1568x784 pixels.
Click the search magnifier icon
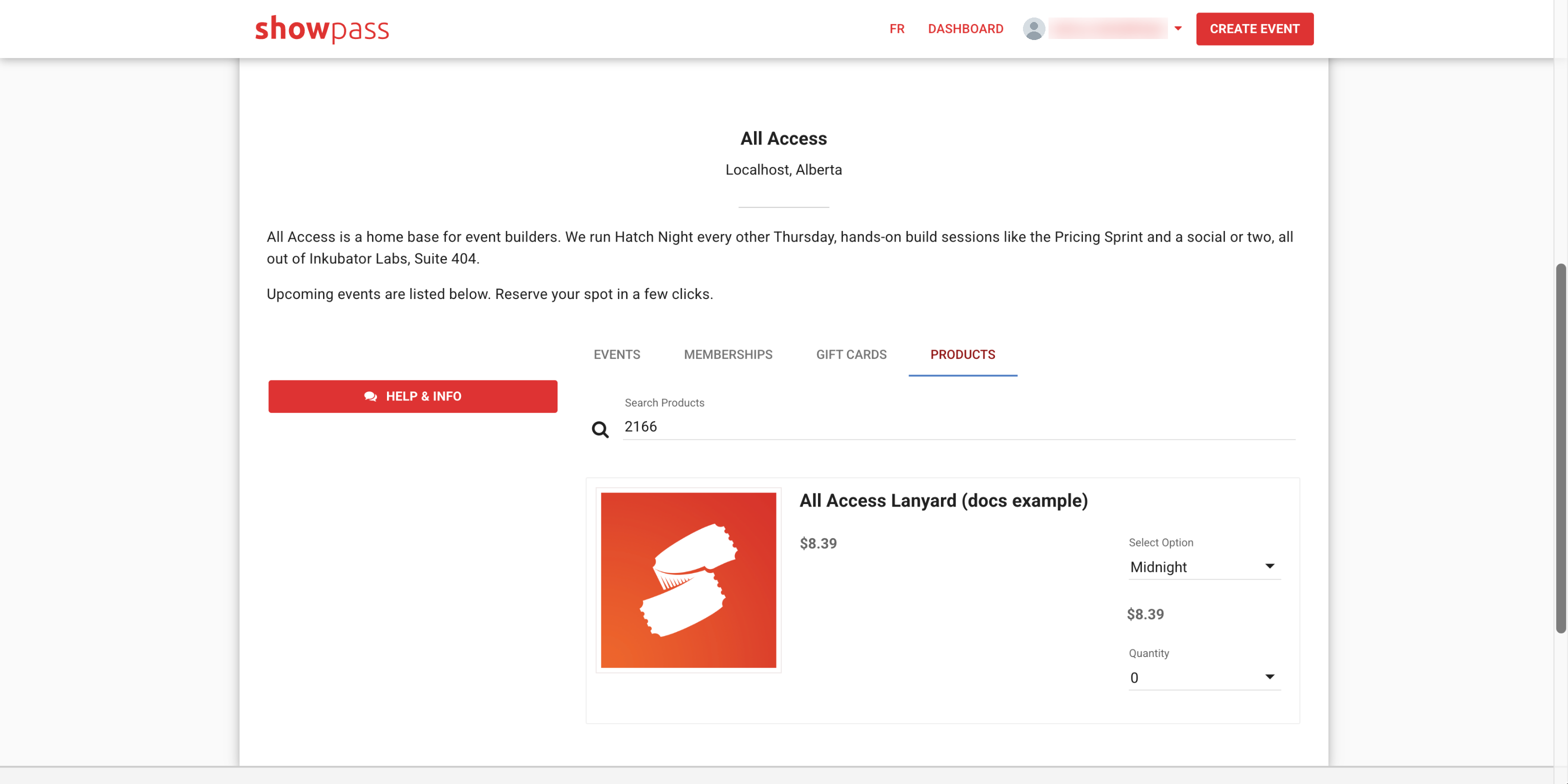coord(600,429)
